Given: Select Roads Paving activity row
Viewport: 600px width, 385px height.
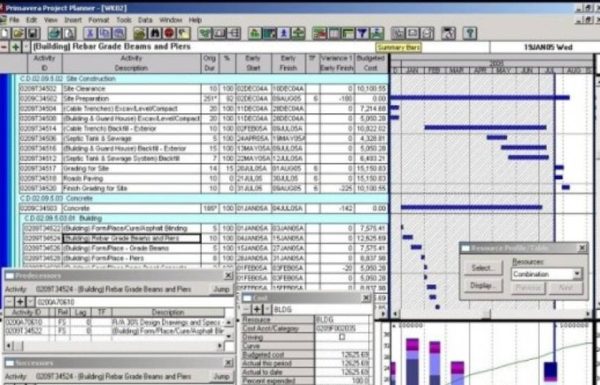Looking at the screenshot, I should tap(204, 178).
